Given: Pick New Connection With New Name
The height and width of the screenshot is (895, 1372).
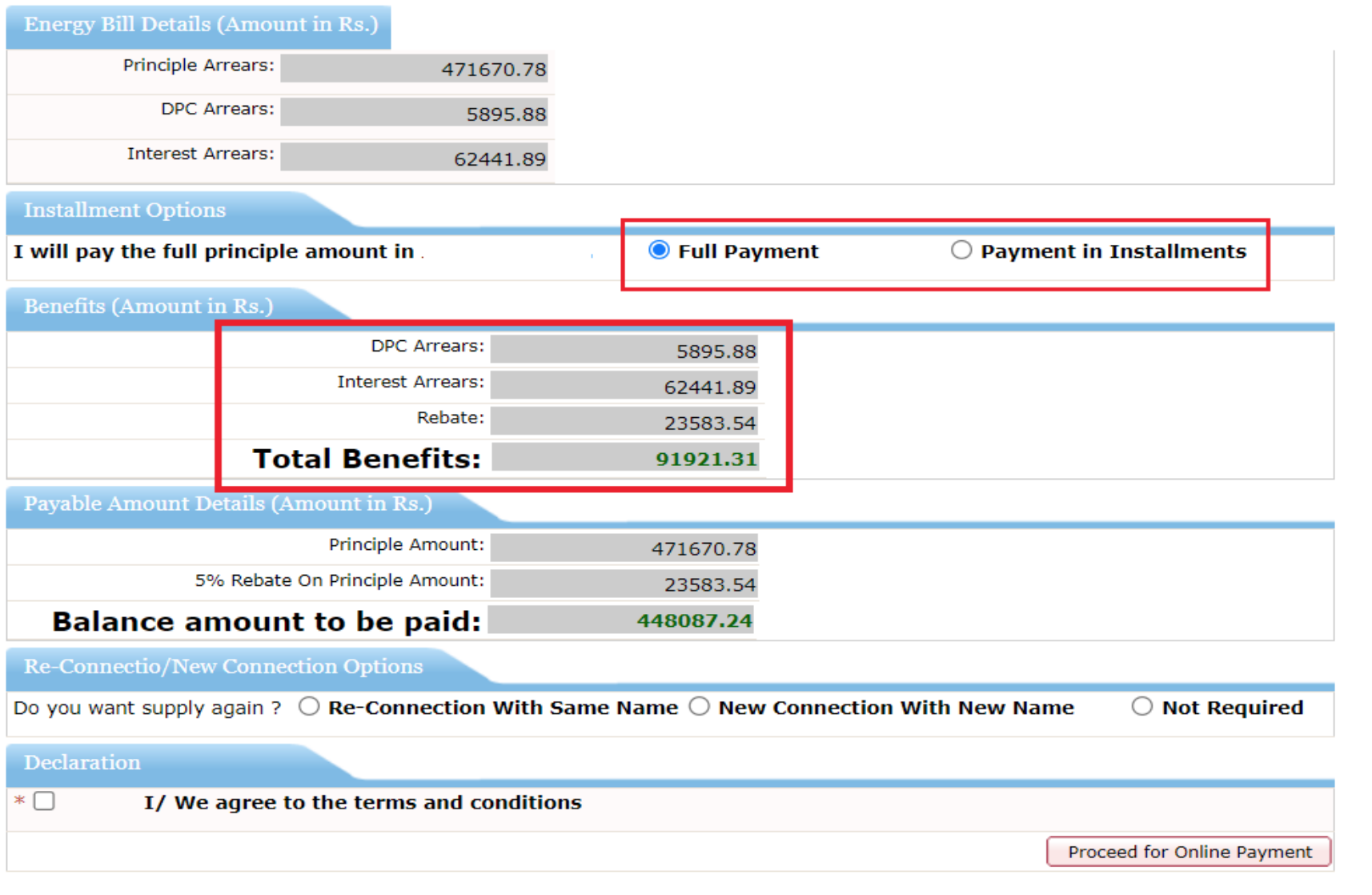Looking at the screenshot, I should point(700,707).
